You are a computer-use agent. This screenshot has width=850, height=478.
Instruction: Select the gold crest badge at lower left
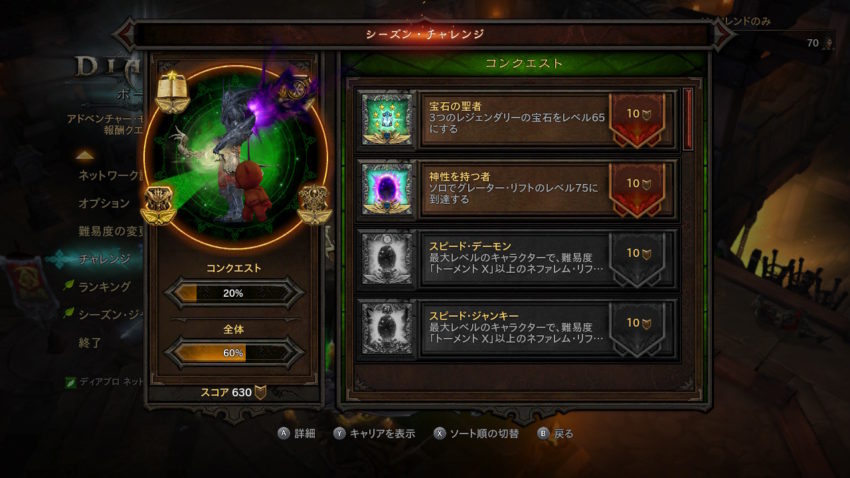tap(159, 205)
